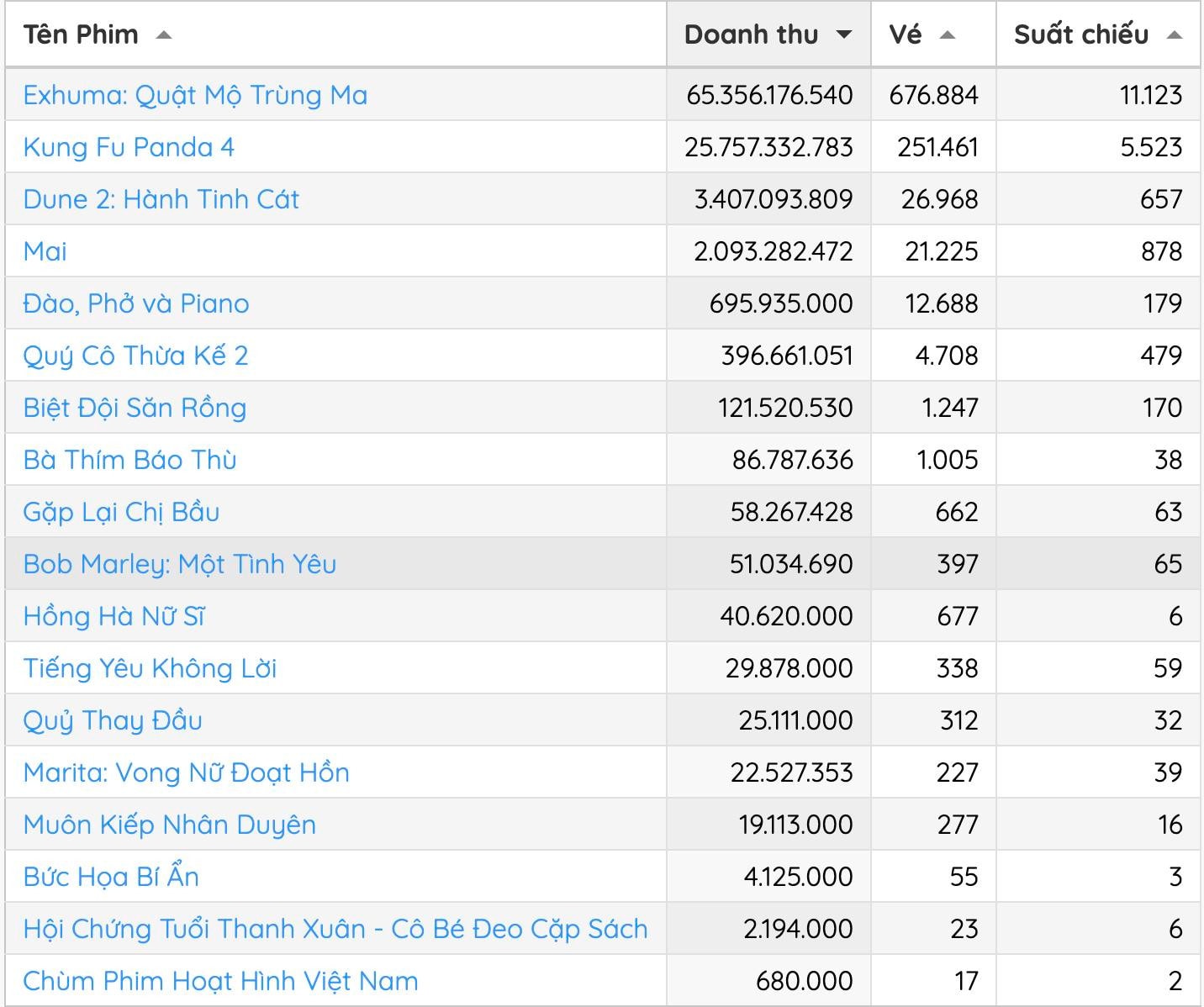Open Đào, Phở và Piano page
Image resolution: width=1204 pixels, height=1007 pixels.
136,303
